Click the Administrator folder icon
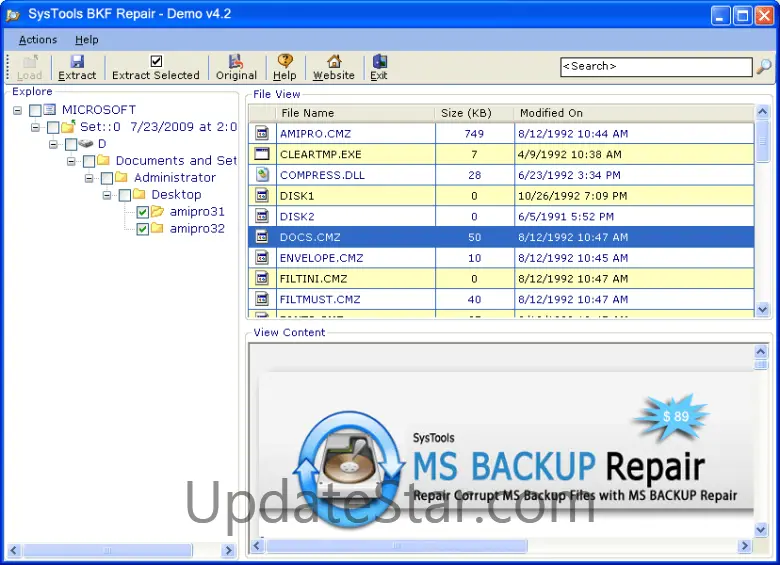Screen dimensions: 780x565 (121, 177)
